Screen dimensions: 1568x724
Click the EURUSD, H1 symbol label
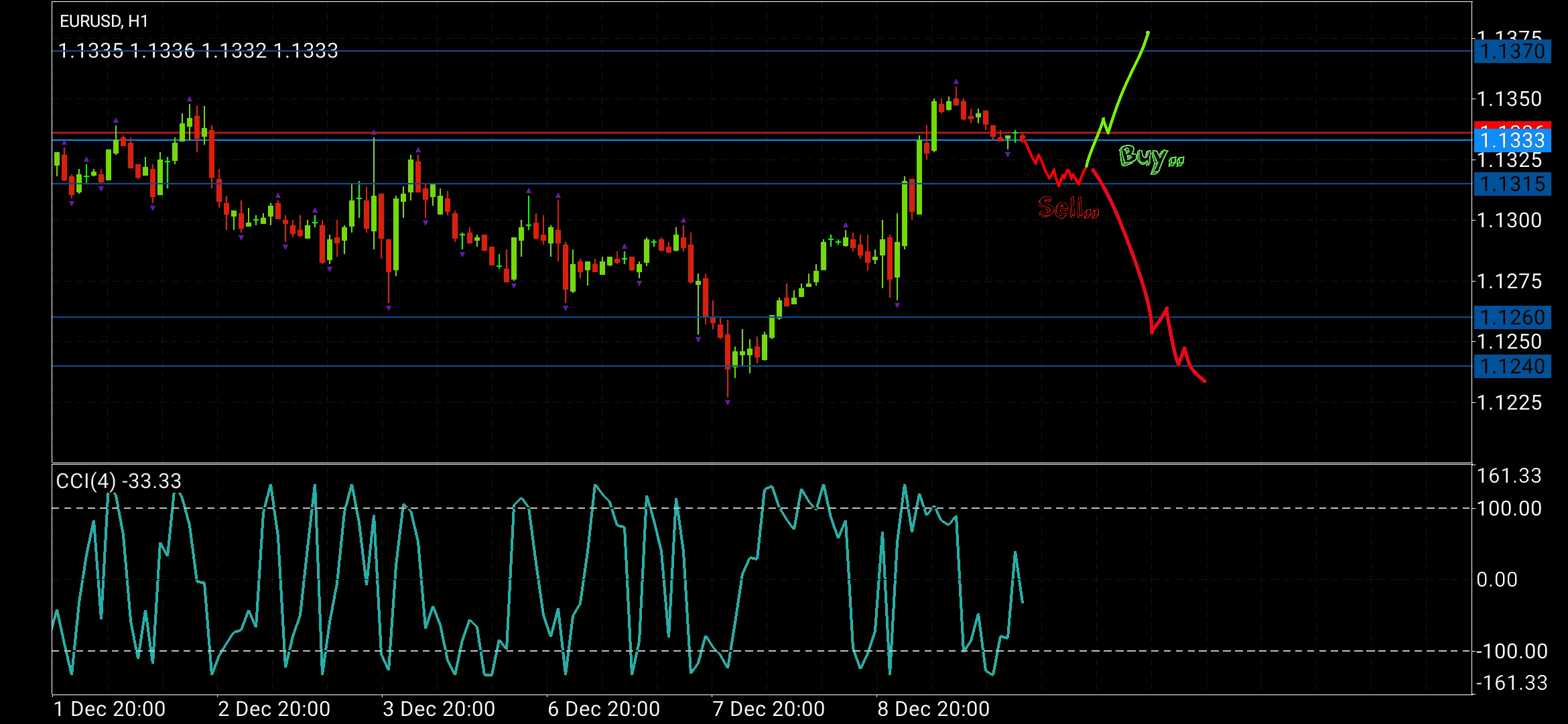pos(104,21)
